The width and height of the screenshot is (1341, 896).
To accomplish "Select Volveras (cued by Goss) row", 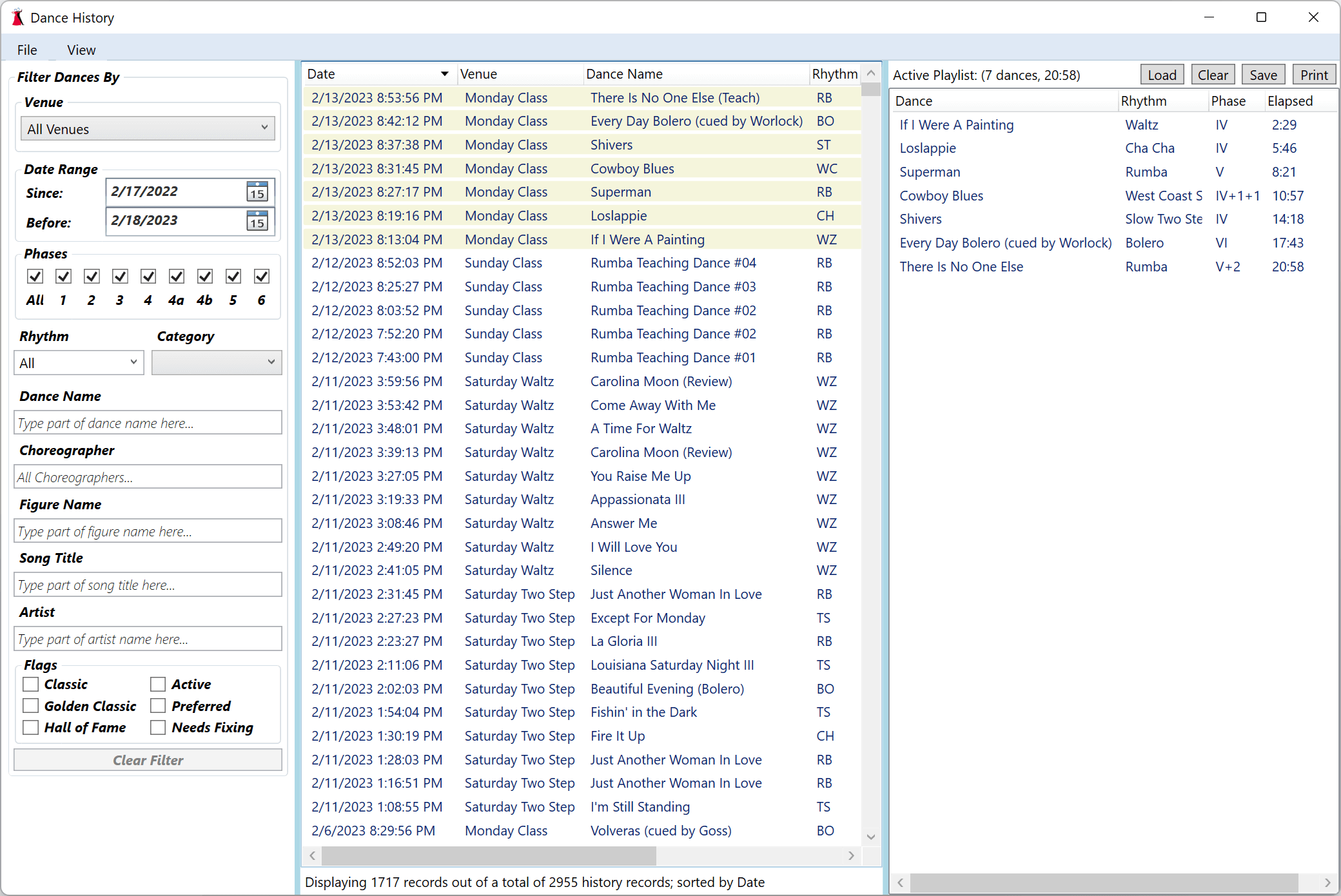I will click(582, 831).
